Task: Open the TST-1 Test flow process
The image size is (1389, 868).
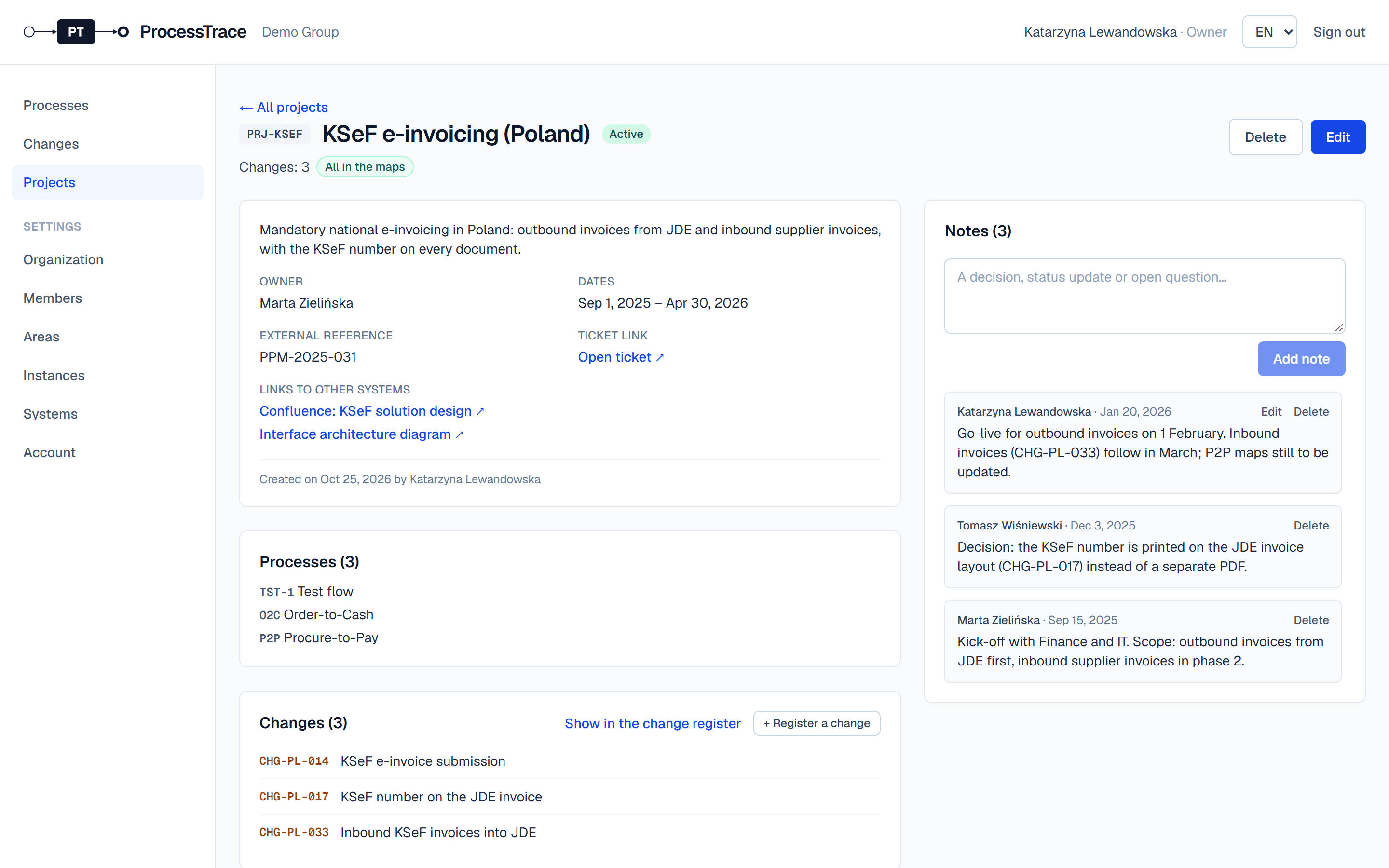Action: tap(307, 591)
